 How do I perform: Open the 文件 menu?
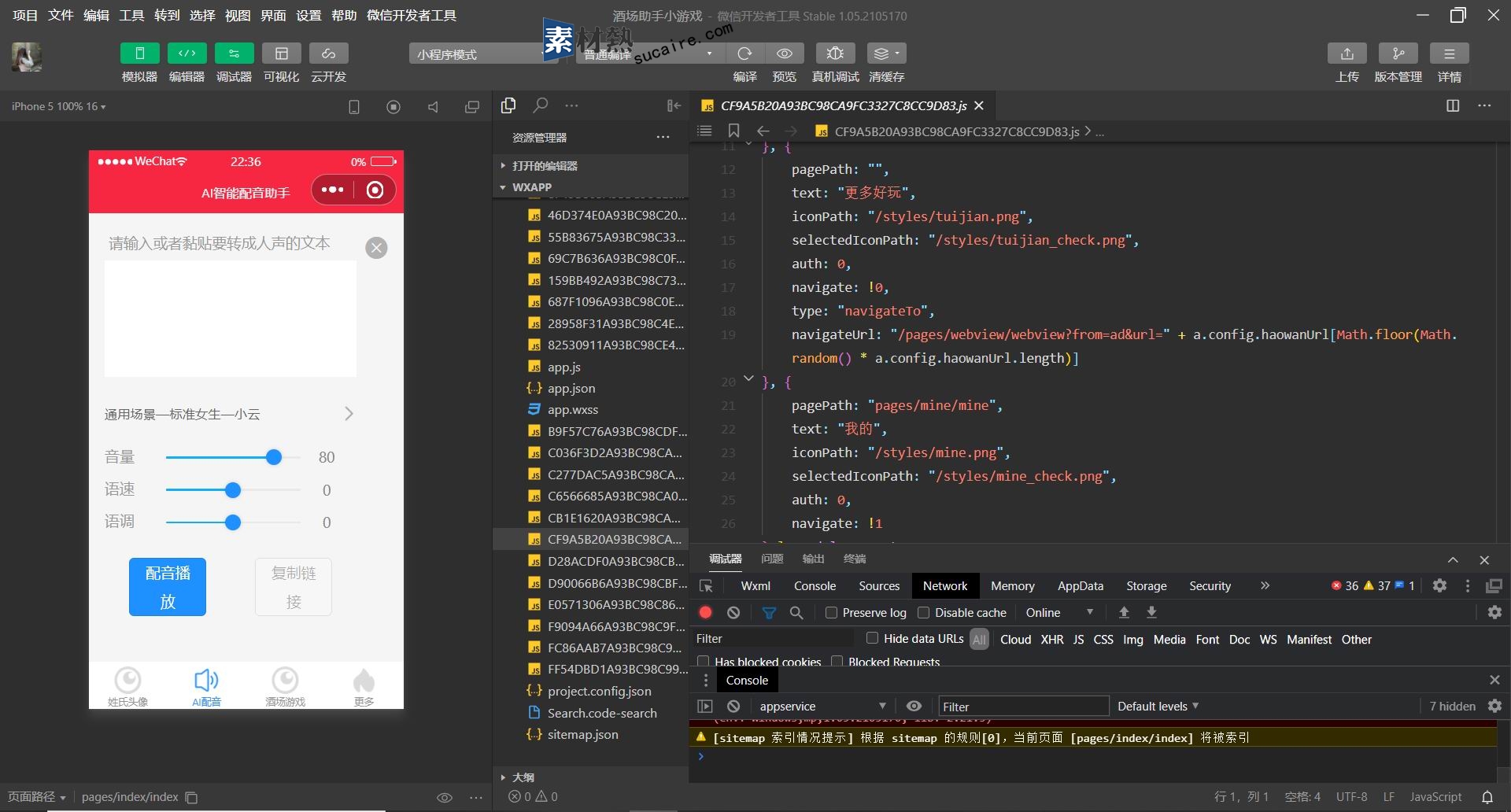click(61, 15)
